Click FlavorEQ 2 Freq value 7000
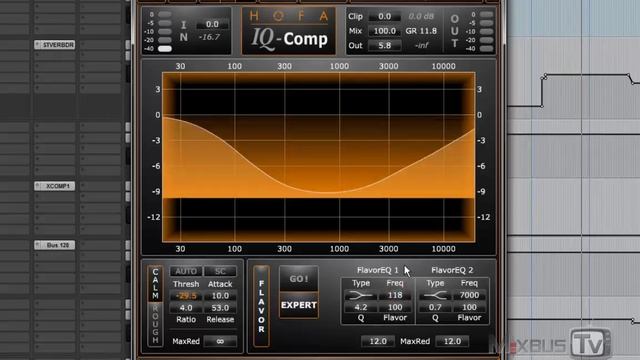This screenshot has height=360, width=640. pyautogui.click(x=469, y=295)
